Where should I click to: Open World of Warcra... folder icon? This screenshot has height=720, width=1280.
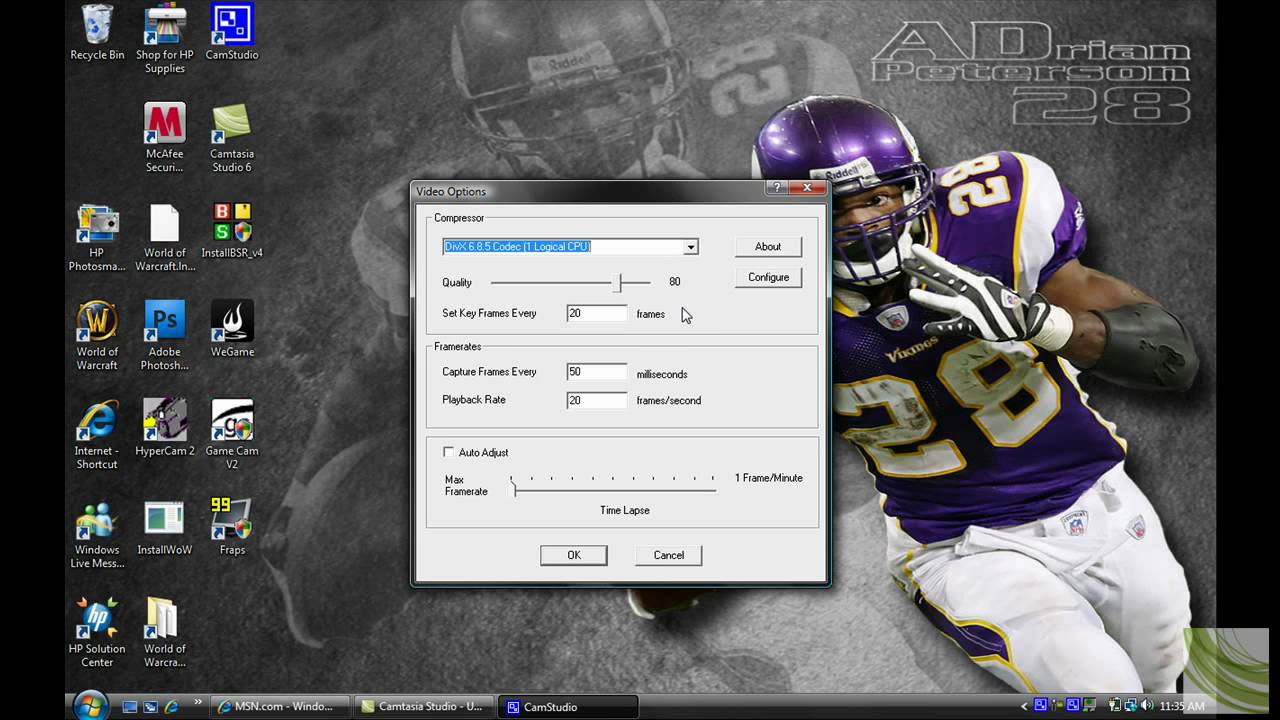click(164, 633)
